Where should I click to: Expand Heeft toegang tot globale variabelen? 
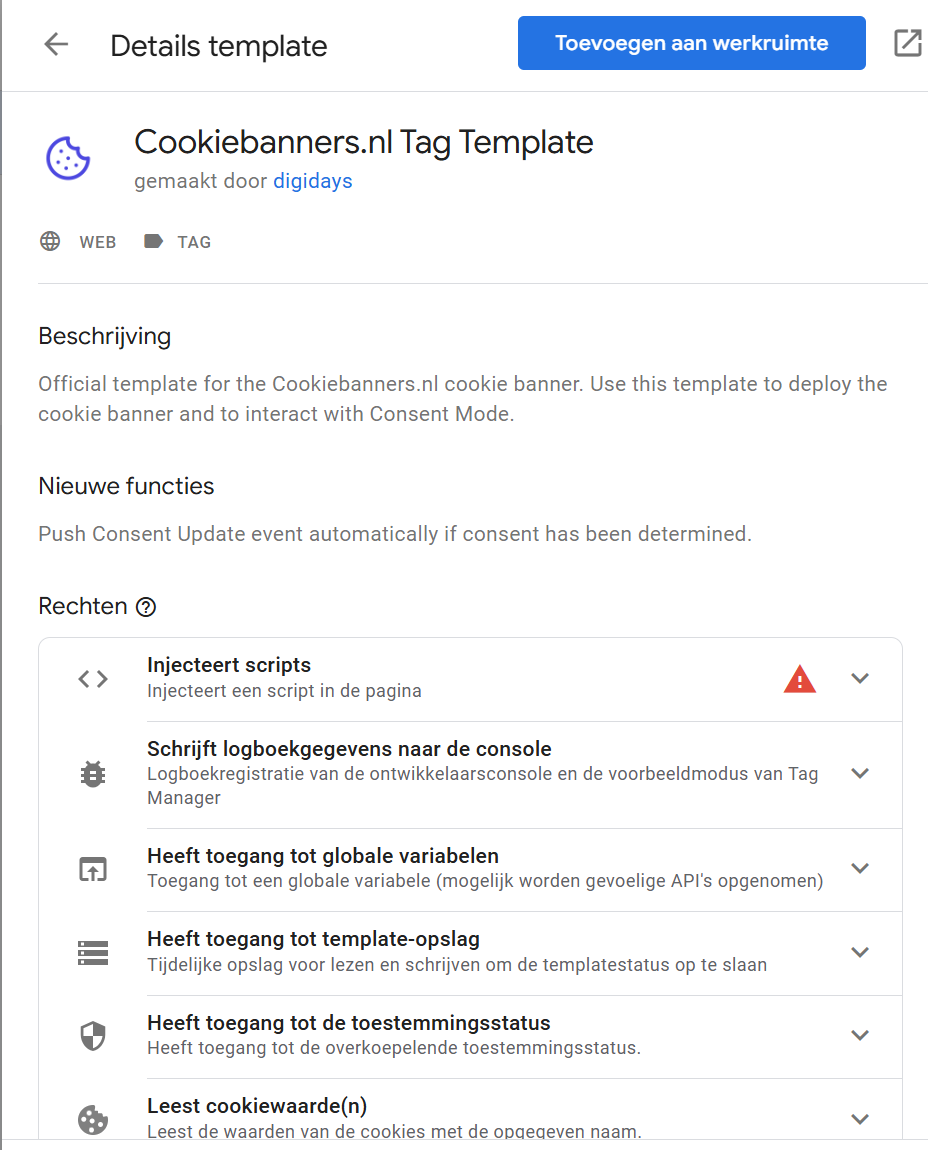(x=860, y=868)
